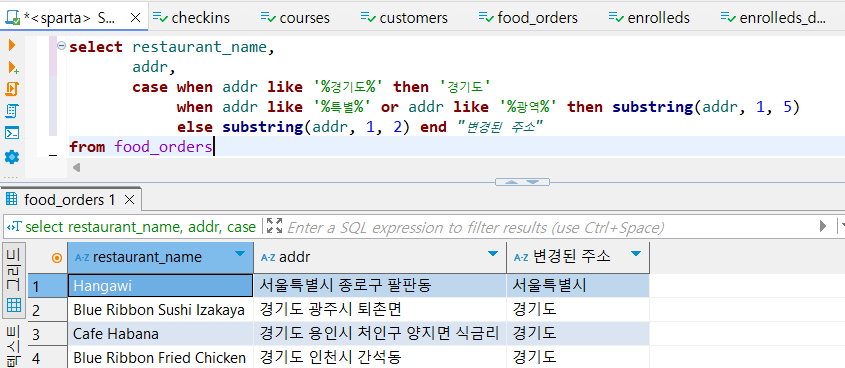The height and width of the screenshot is (368, 845).
Task: Switch to text view side tab
Action: tap(14, 346)
